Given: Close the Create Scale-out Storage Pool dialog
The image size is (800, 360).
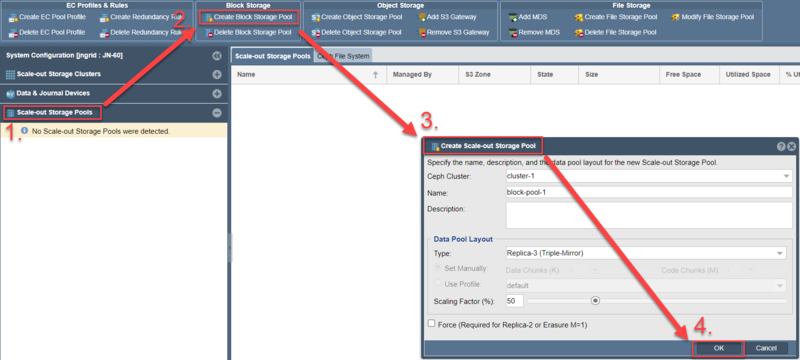Looking at the screenshot, I should (x=791, y=146).
